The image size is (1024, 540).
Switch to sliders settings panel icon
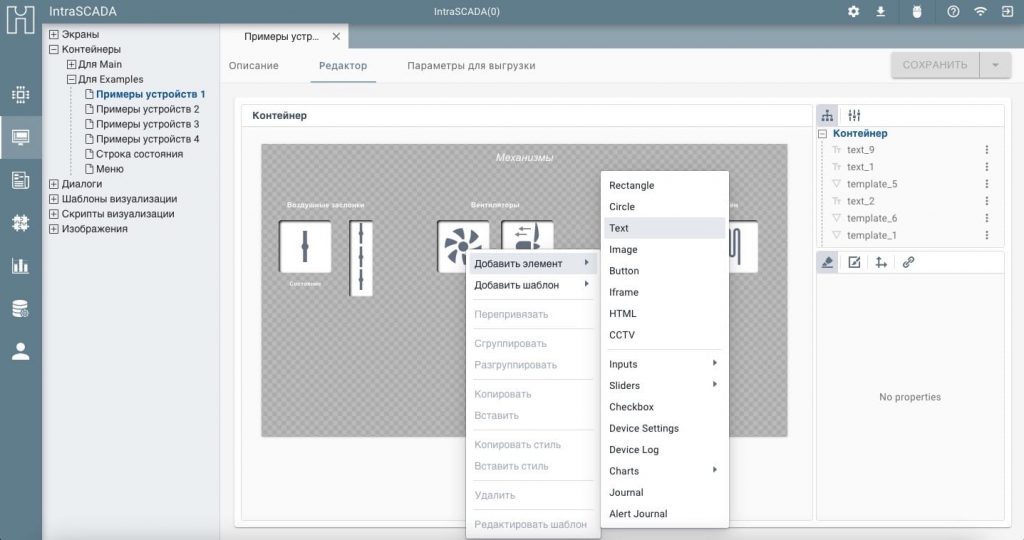coord(854,116)
